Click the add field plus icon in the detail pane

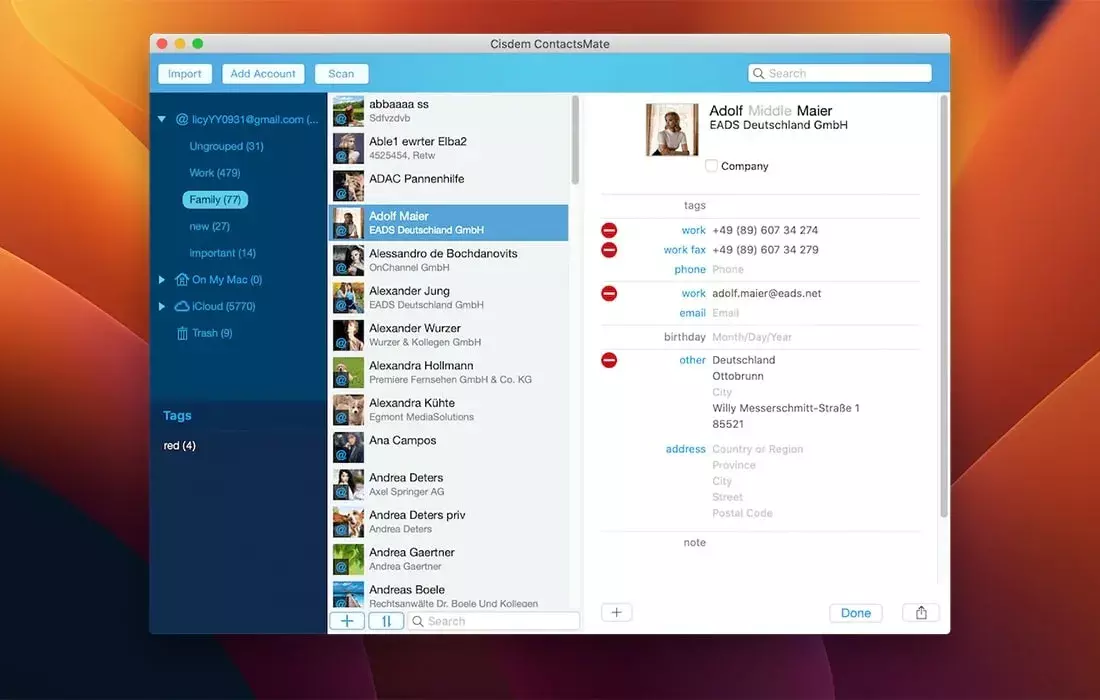coord(616,613)
